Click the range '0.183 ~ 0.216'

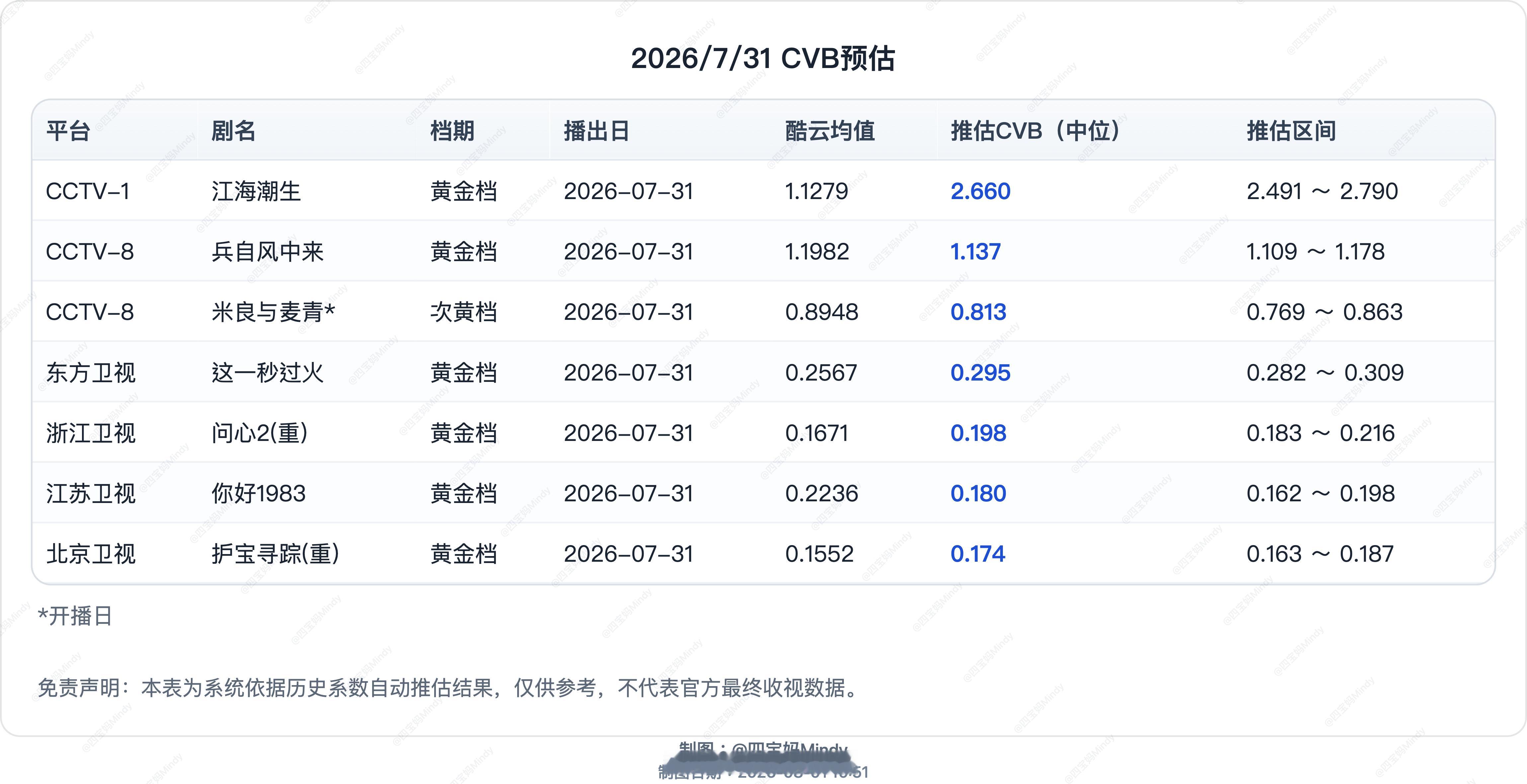click(1320, 433)
